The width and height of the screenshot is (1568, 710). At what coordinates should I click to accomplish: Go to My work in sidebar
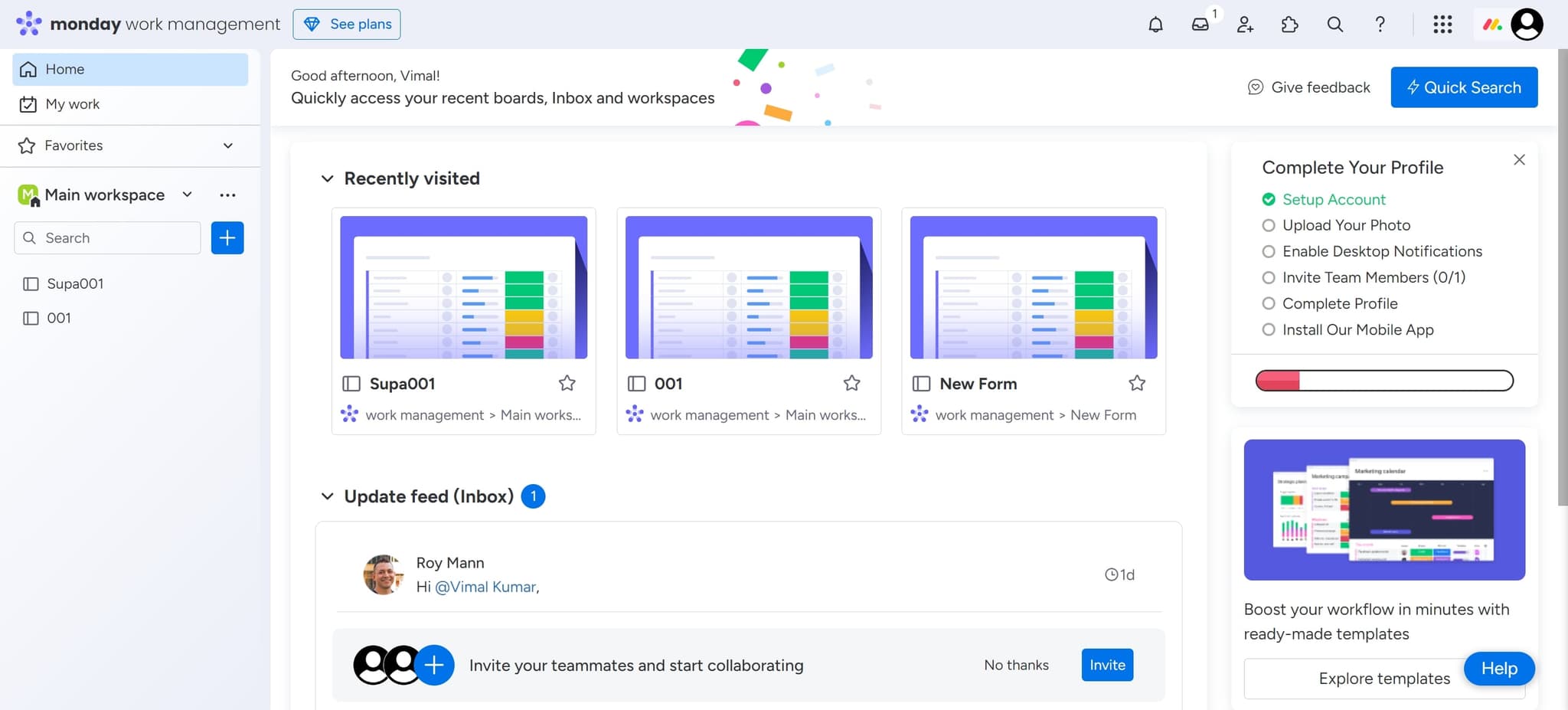[x=72, y=104]
